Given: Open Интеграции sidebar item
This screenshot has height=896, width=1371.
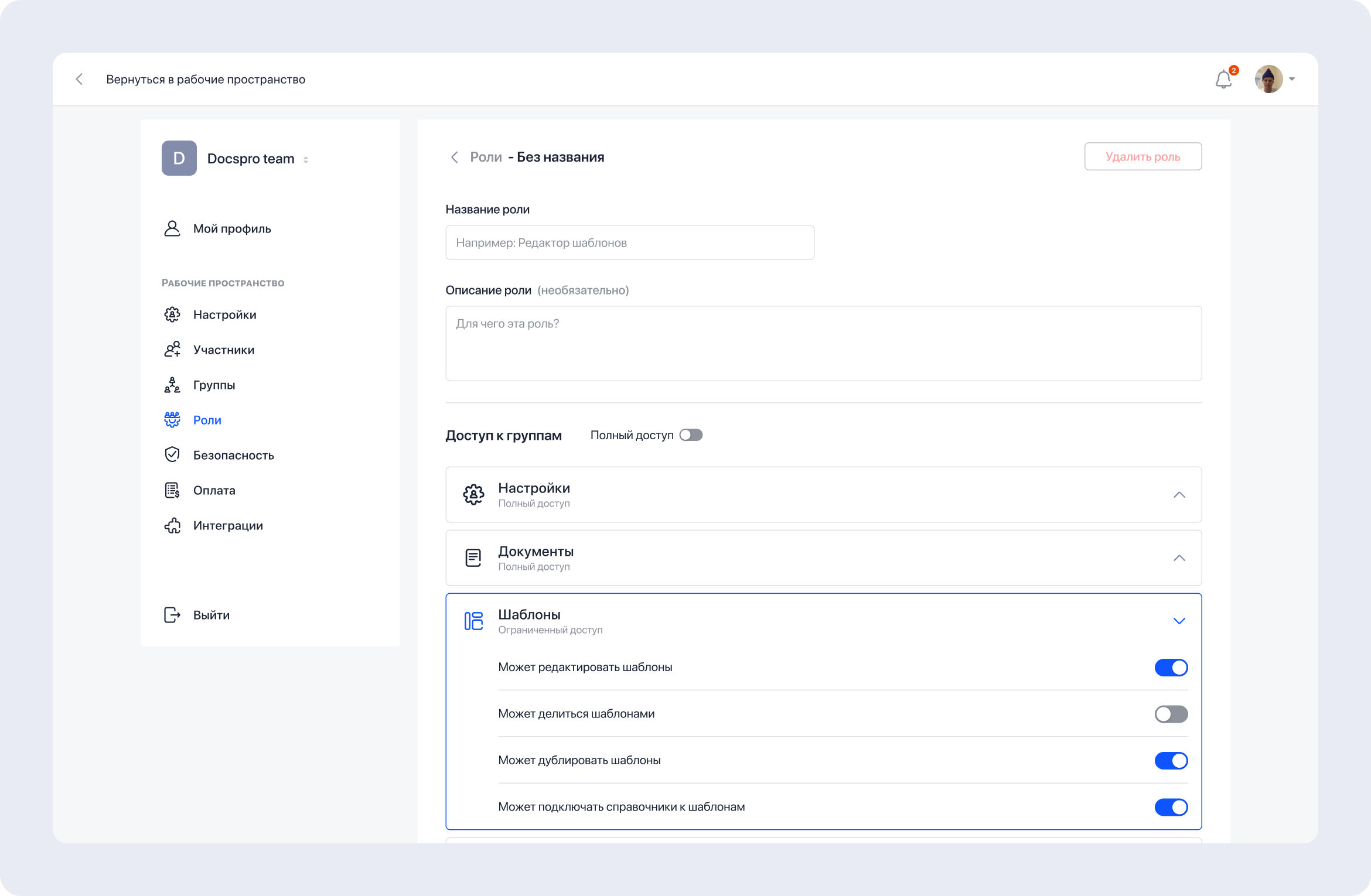Looking at the screenshot, I should 228,525.
